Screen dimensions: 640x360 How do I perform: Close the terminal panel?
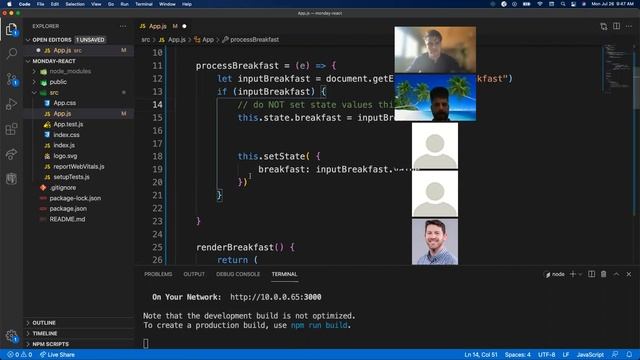click(x=629, y=274)
